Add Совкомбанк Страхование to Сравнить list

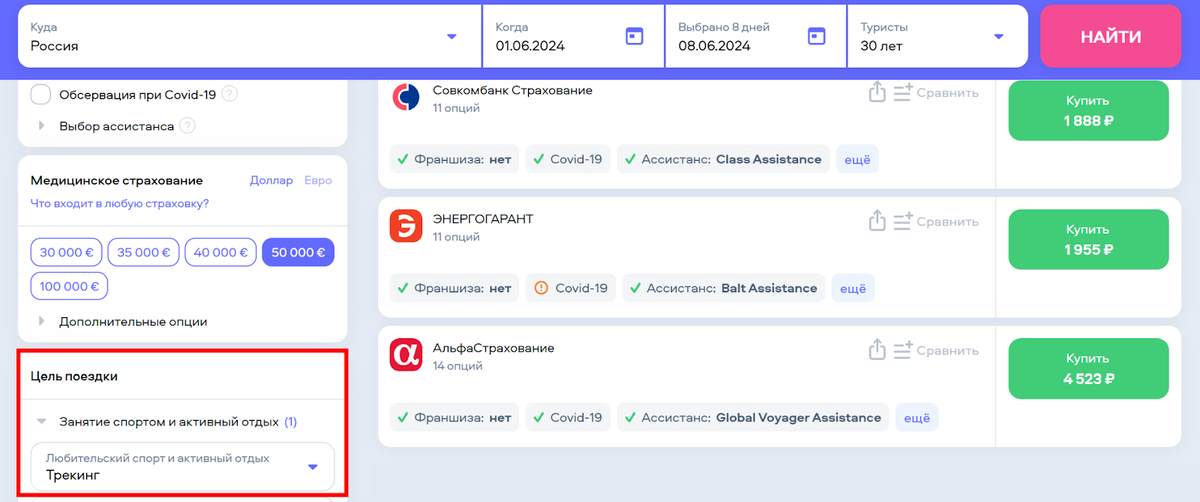pyautogui.click(x=935, y=93)
